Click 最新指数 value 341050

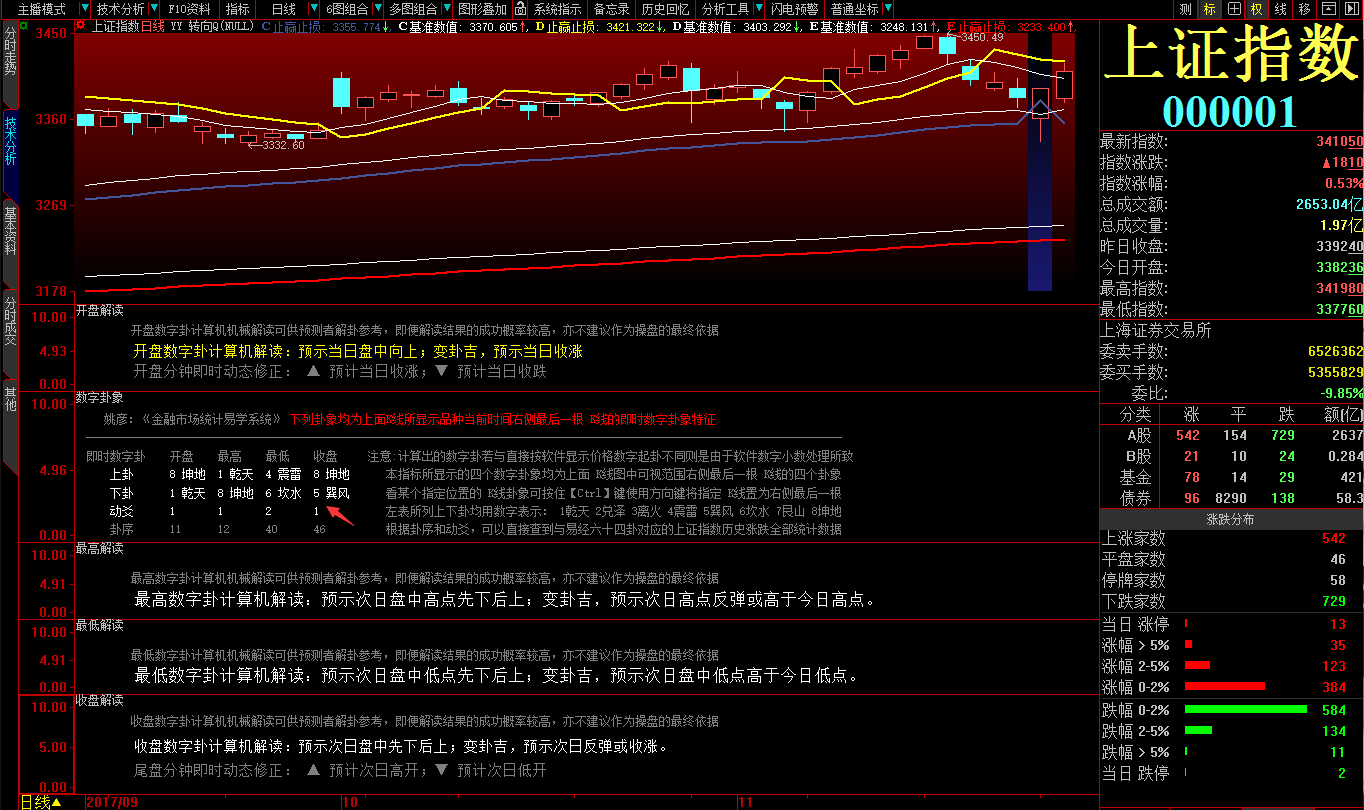pos(1340,142)
